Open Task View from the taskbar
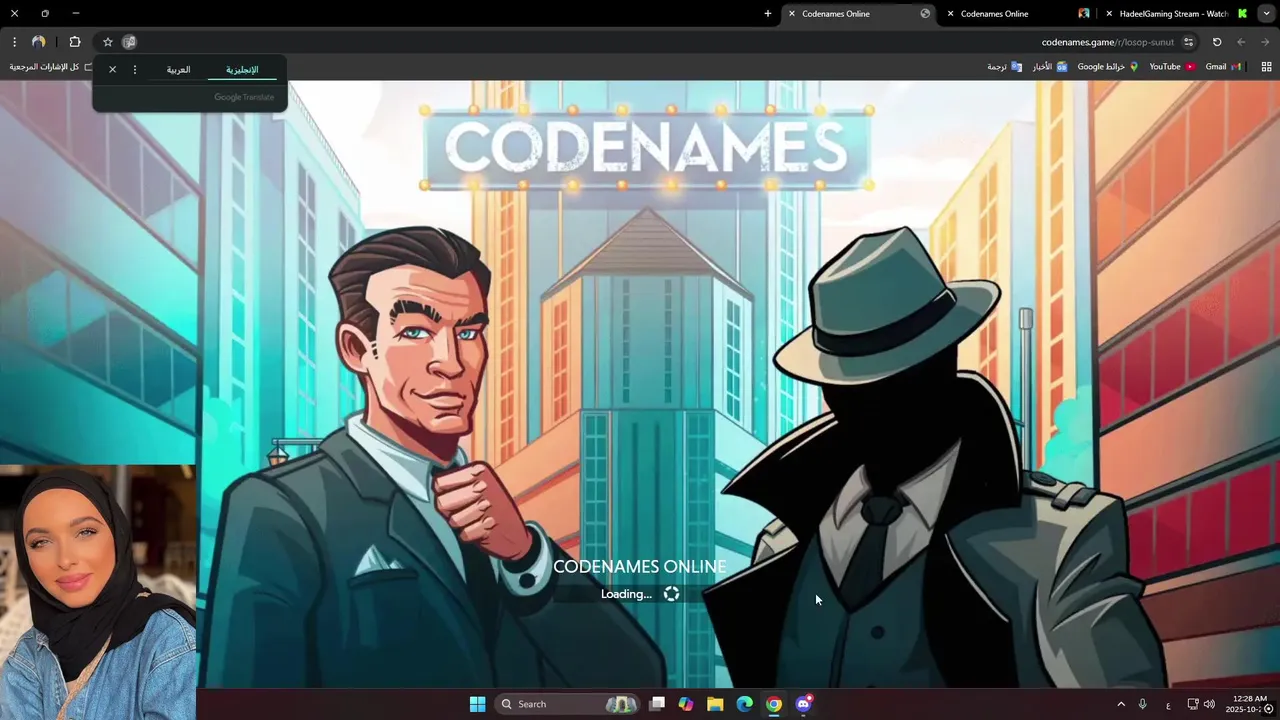The width and height of the screenshot is (1280, 720). [657, 704]
